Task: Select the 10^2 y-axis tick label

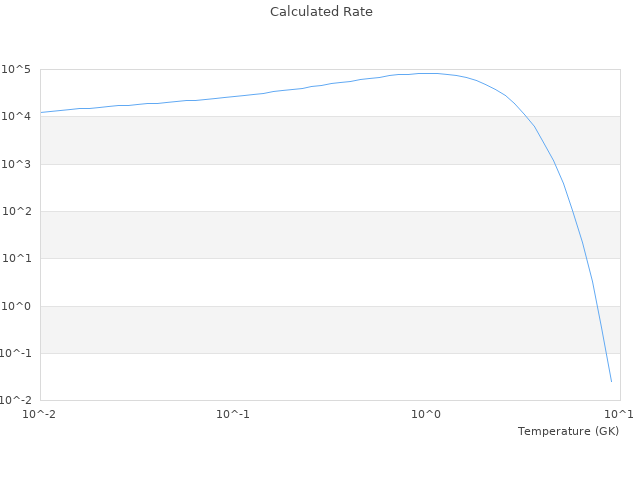Action: click(x=19, y=212)
